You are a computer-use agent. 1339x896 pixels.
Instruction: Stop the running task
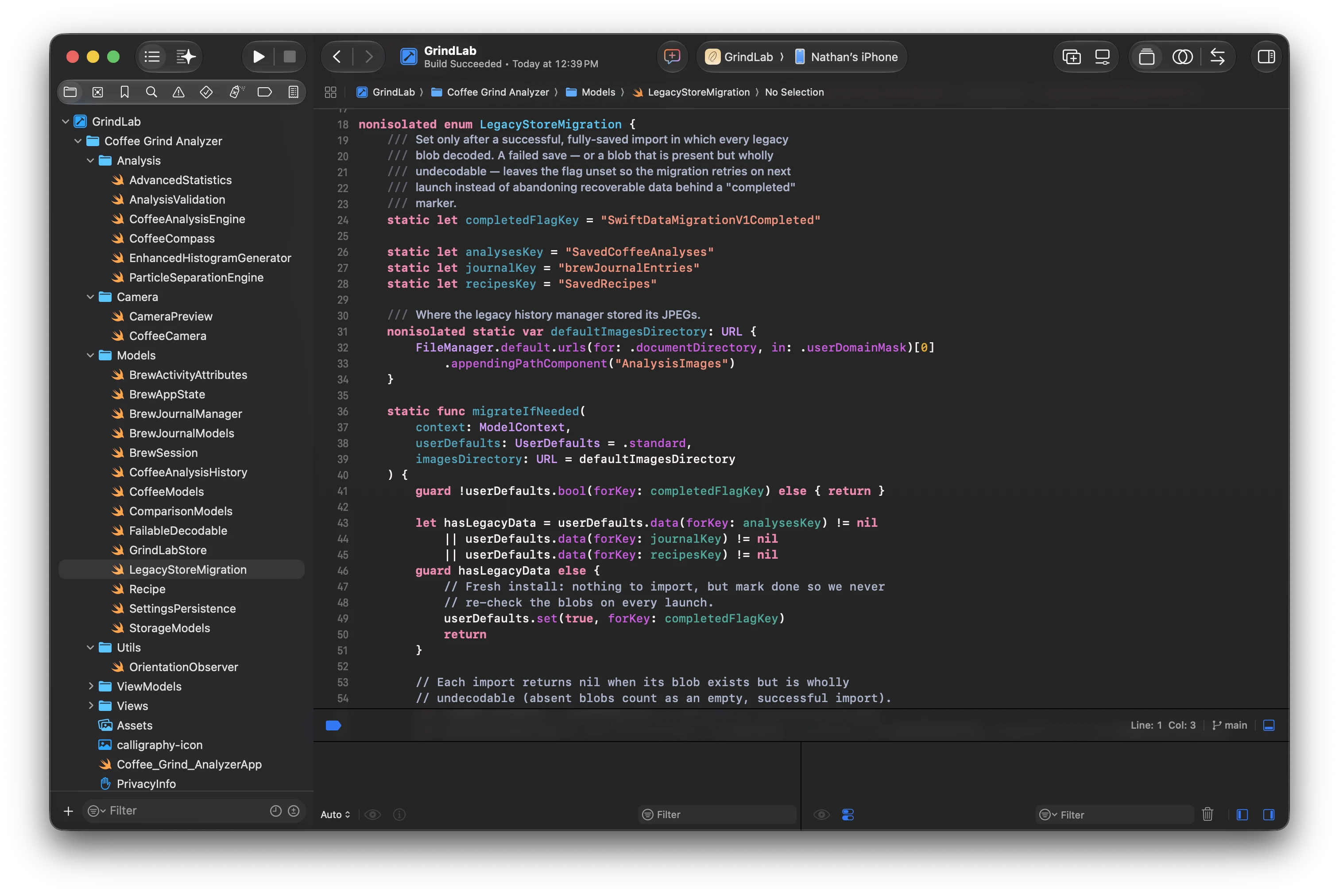pos(290,57)
